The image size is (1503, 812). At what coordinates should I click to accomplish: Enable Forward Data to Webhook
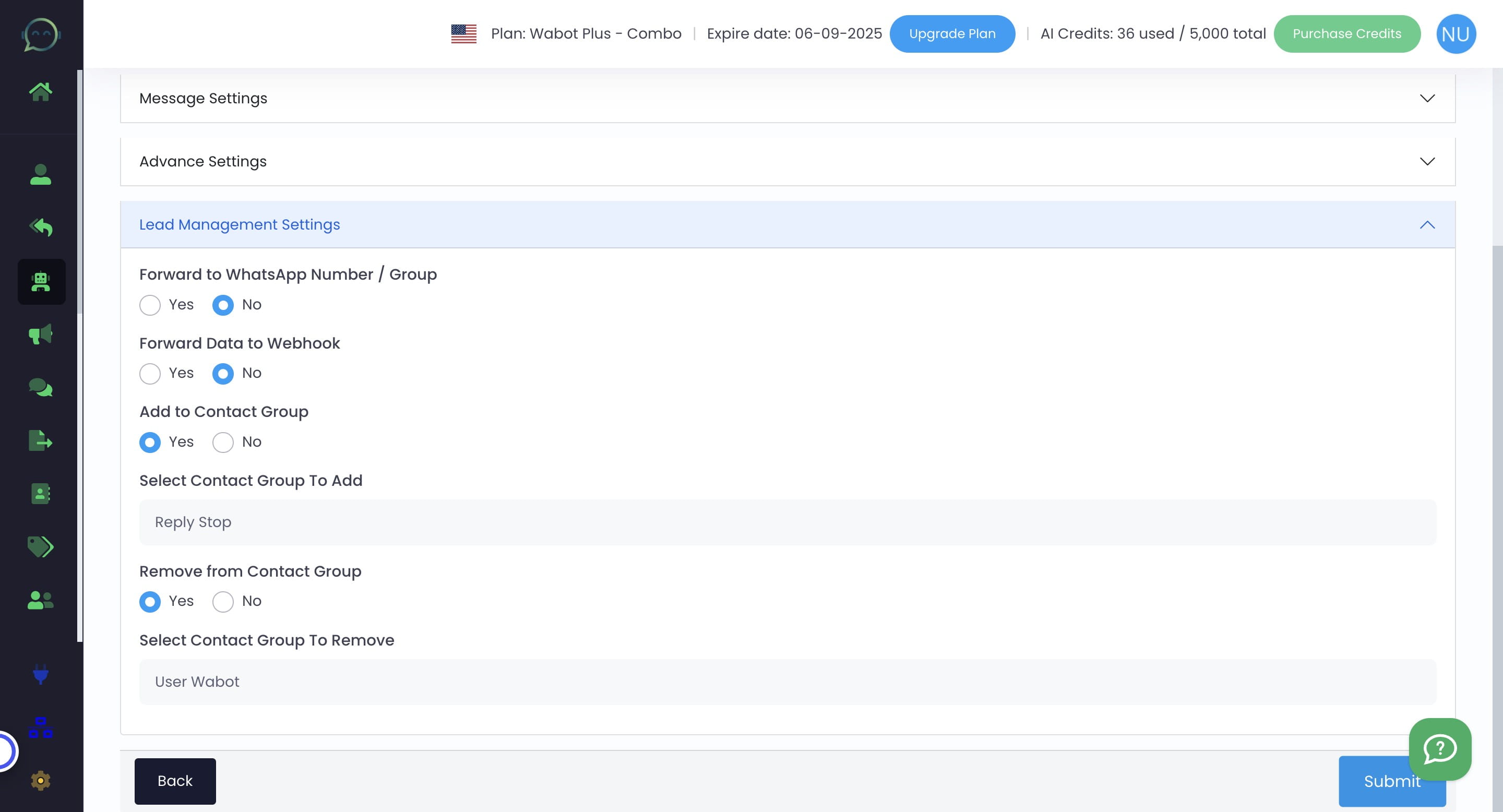150,373
